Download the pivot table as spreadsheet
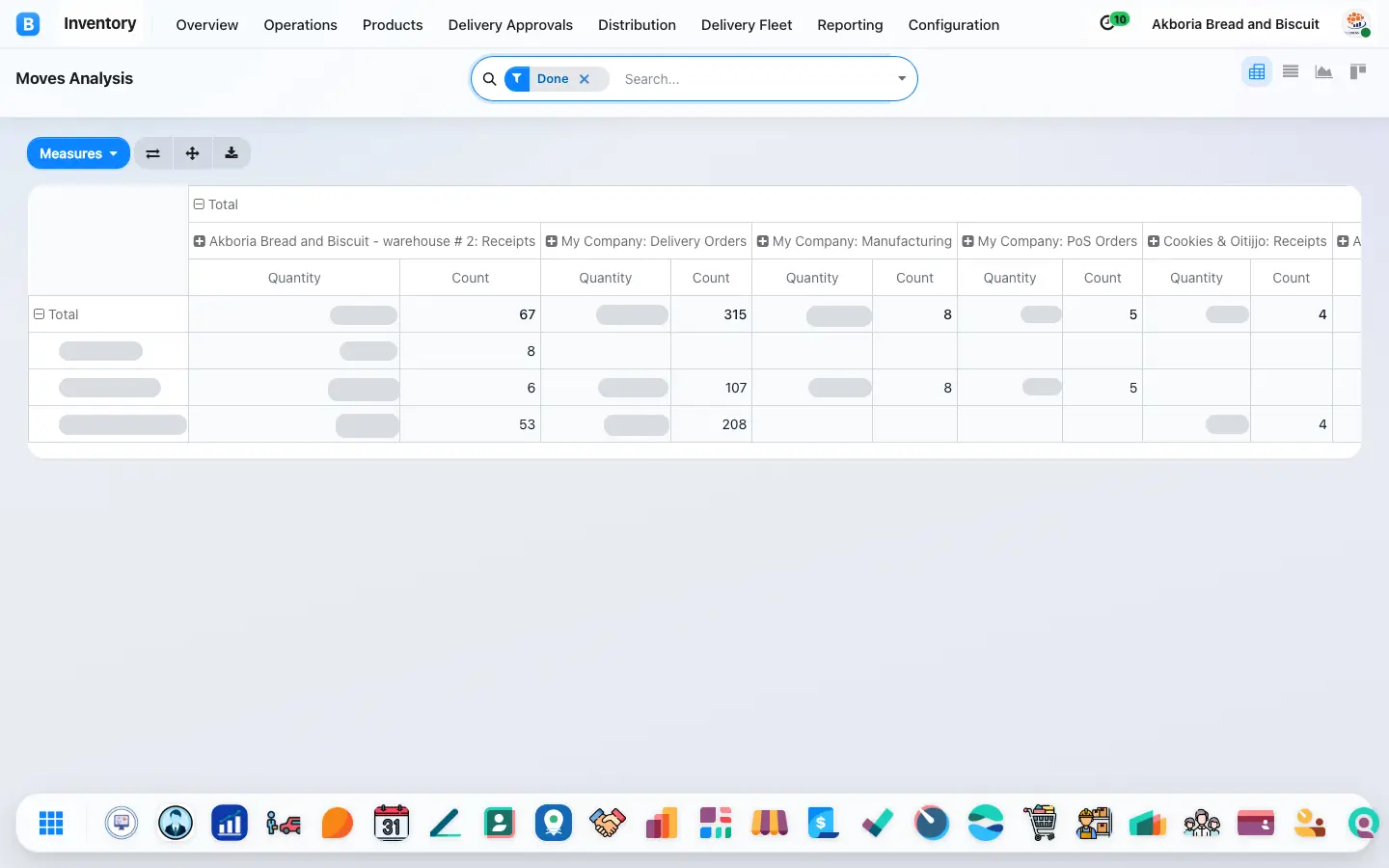The image size is (1389, 868). click(x=231, y=153)
